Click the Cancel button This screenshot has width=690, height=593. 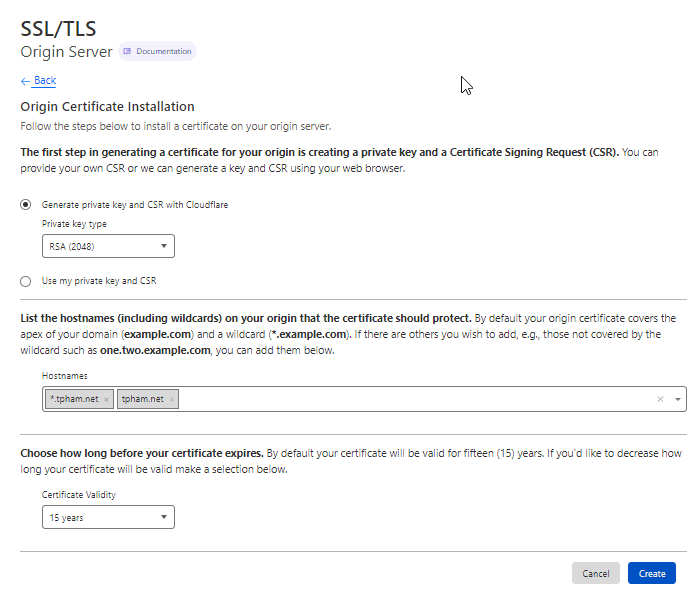(596, 573)
